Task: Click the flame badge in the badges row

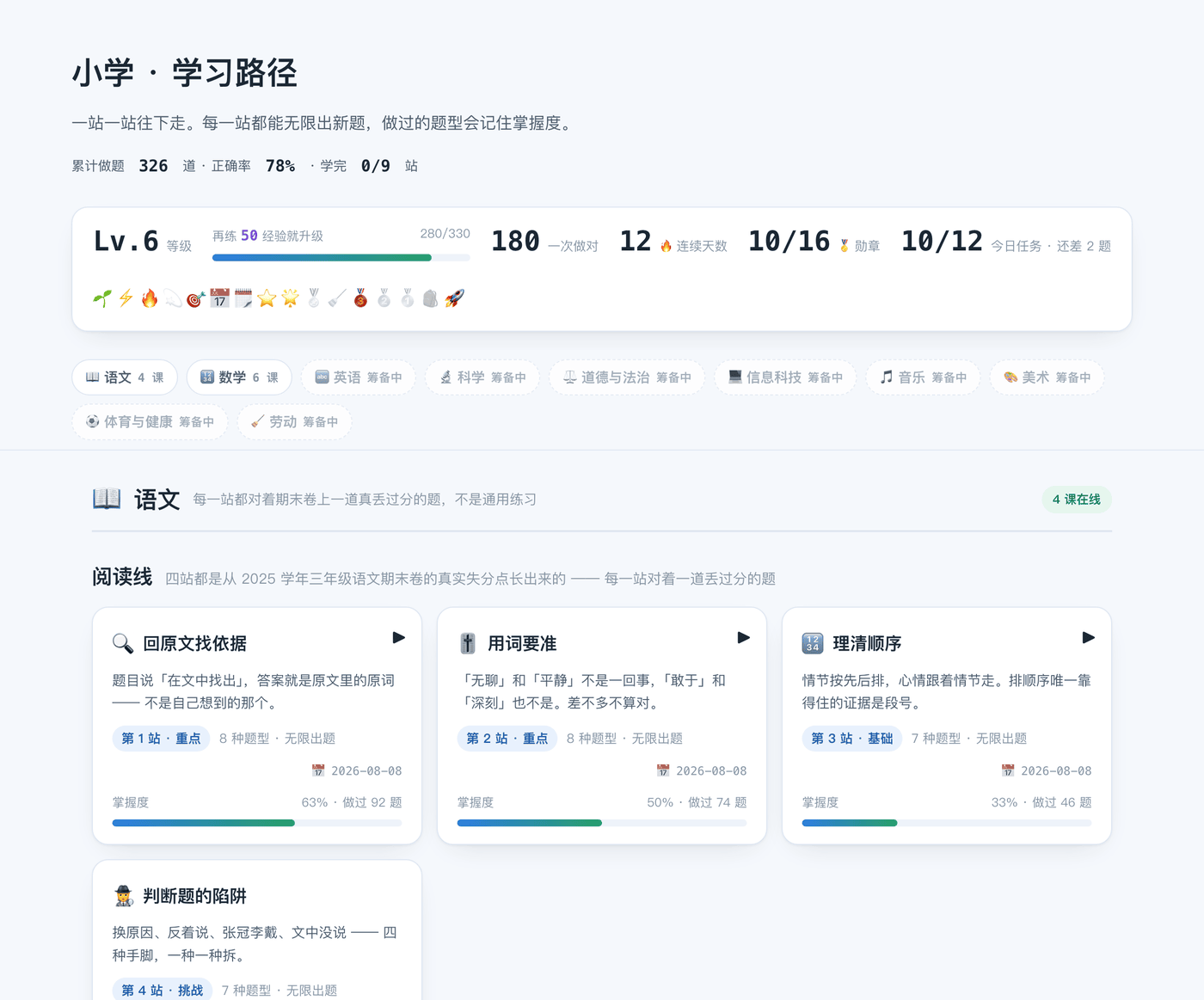Action: pos(150,298)
